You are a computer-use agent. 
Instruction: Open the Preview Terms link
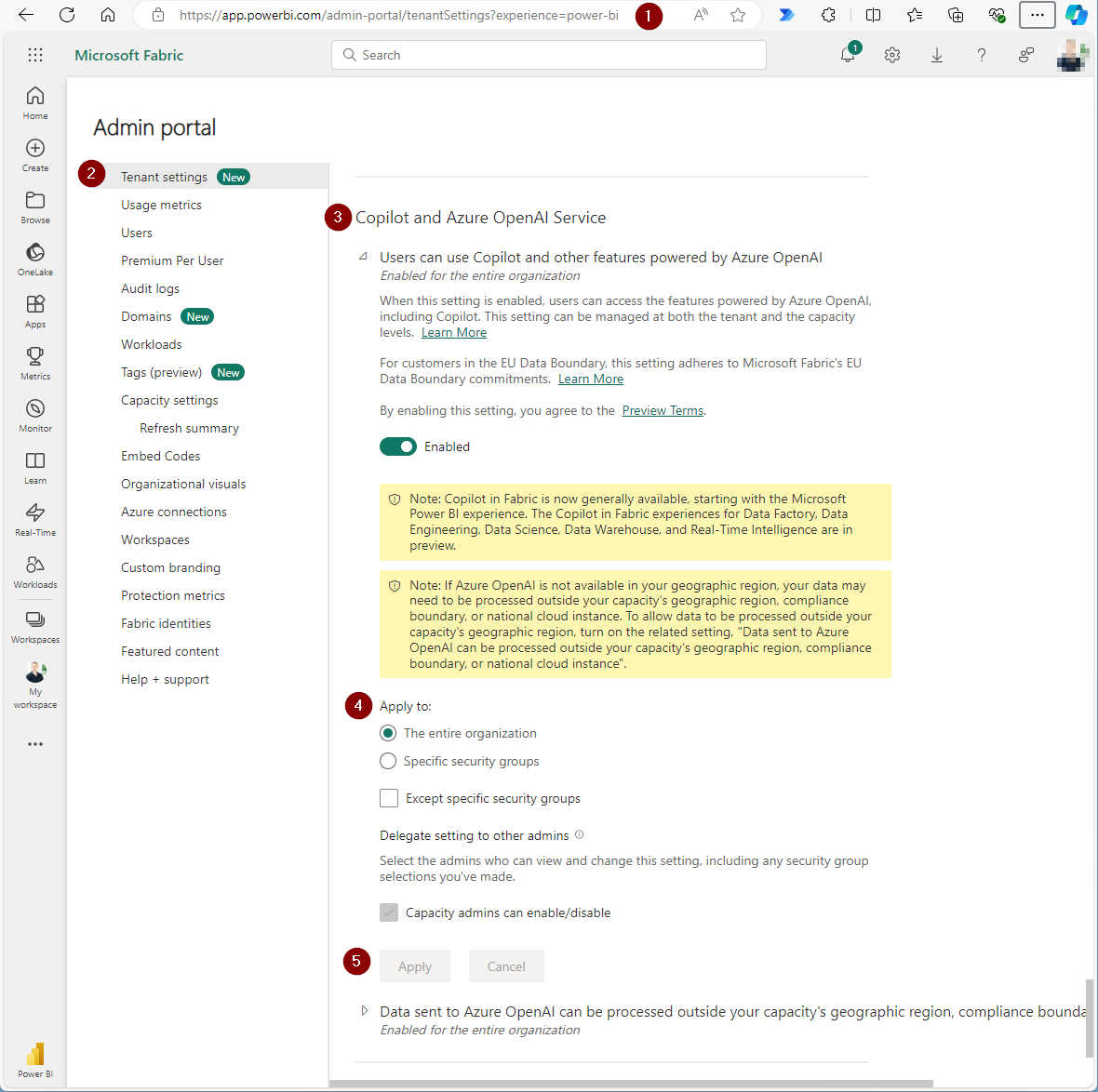tap(663, 410)
